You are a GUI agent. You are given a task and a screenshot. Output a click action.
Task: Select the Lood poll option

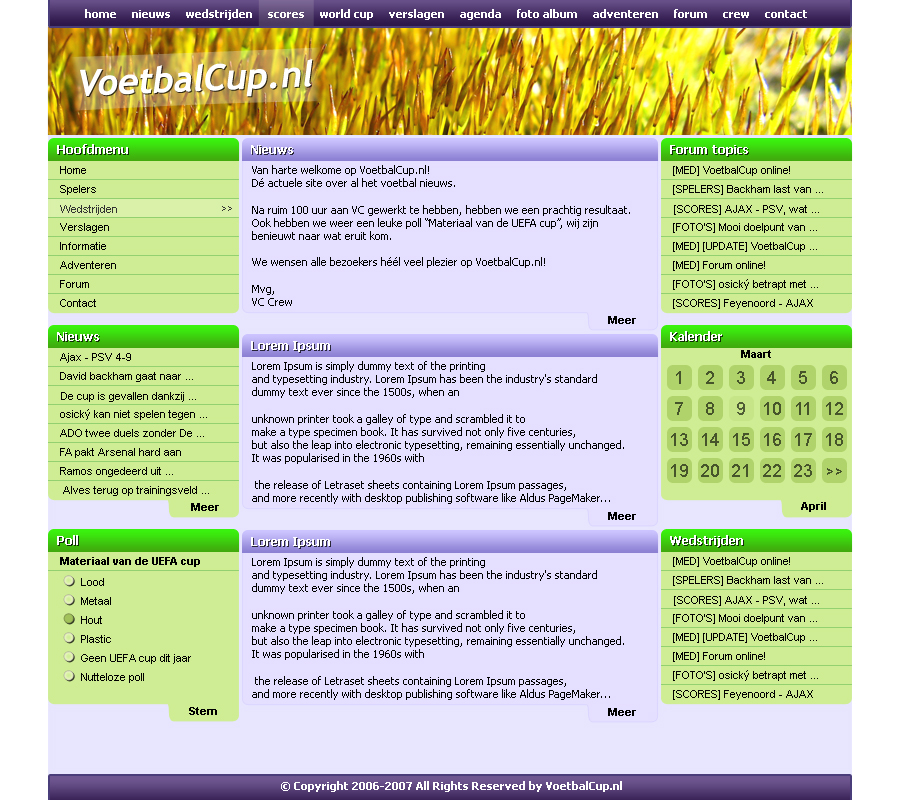coord(69,581)
